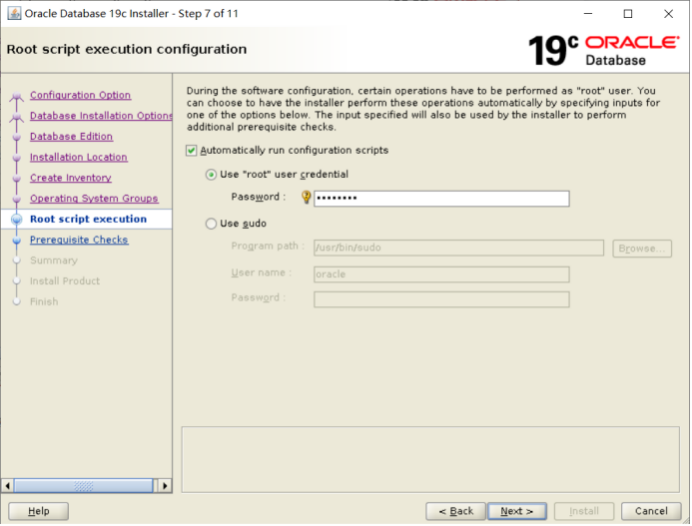
Task: Click the Help button
Action: [x=38, y=511]
